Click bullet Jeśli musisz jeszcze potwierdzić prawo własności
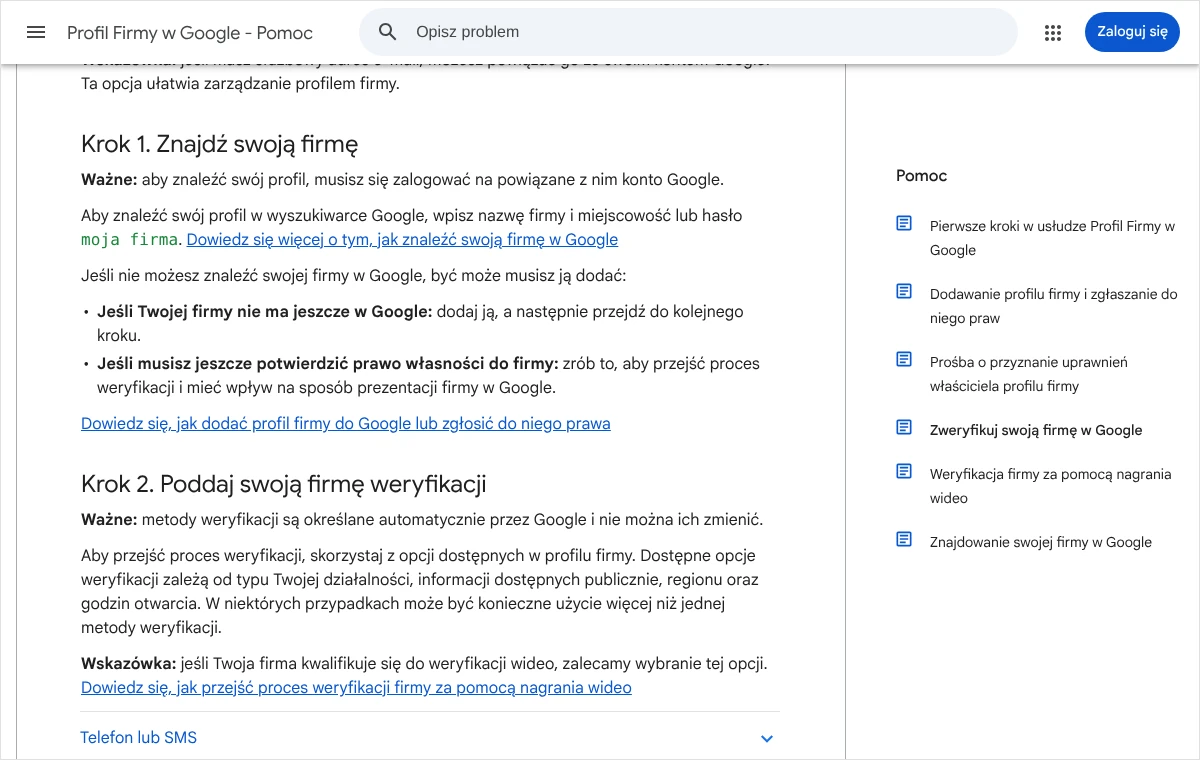The height and width of the screenshot is (760, 1200). point(428,375)
